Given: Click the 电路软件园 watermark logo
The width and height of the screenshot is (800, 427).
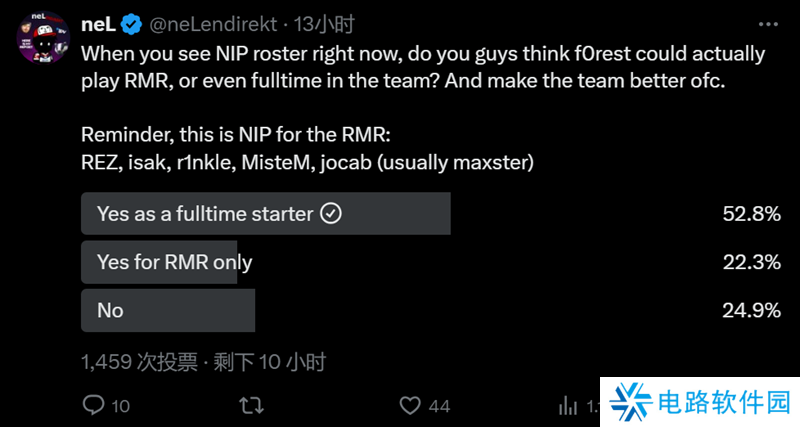Looking at the screenshot, I should click(700, 403).
